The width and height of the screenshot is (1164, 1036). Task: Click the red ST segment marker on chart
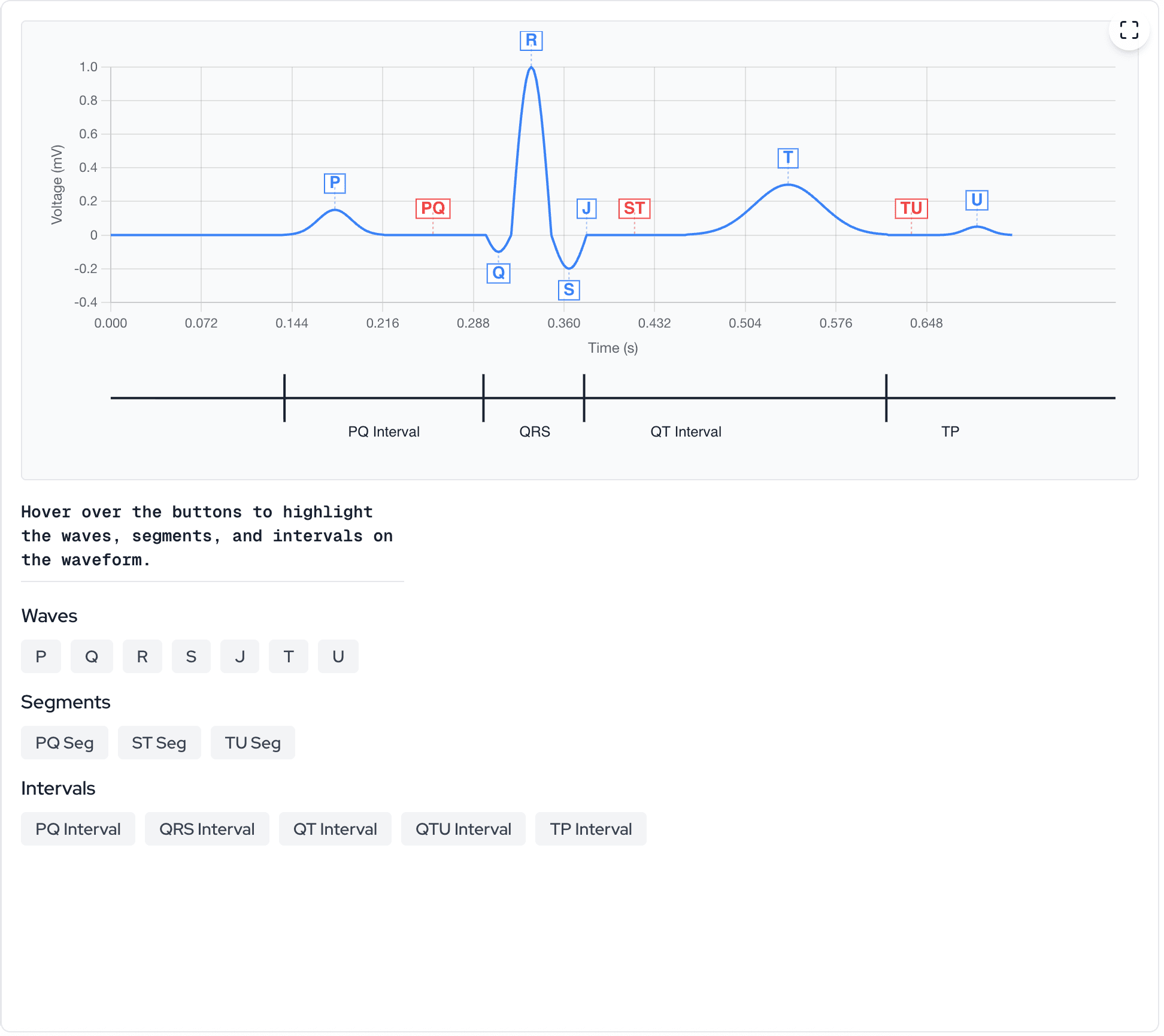click(x=633, y=208)
